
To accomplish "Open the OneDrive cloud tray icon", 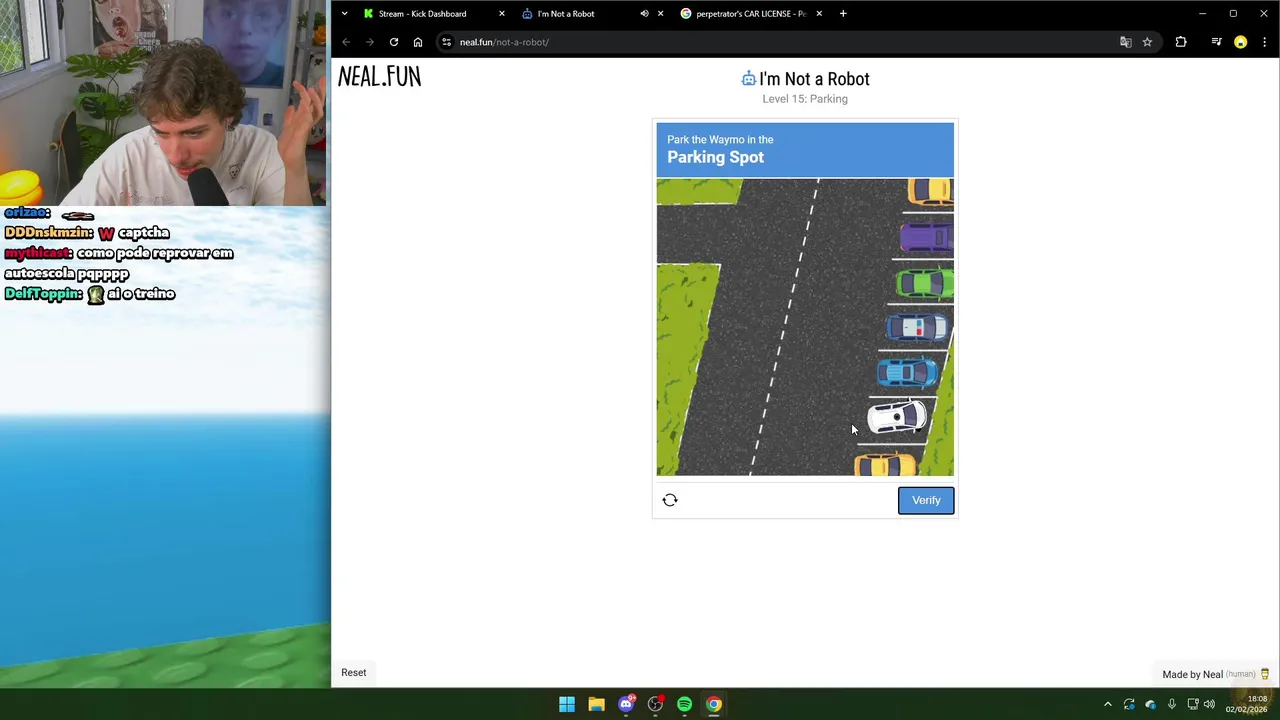I will point(1150,704).
